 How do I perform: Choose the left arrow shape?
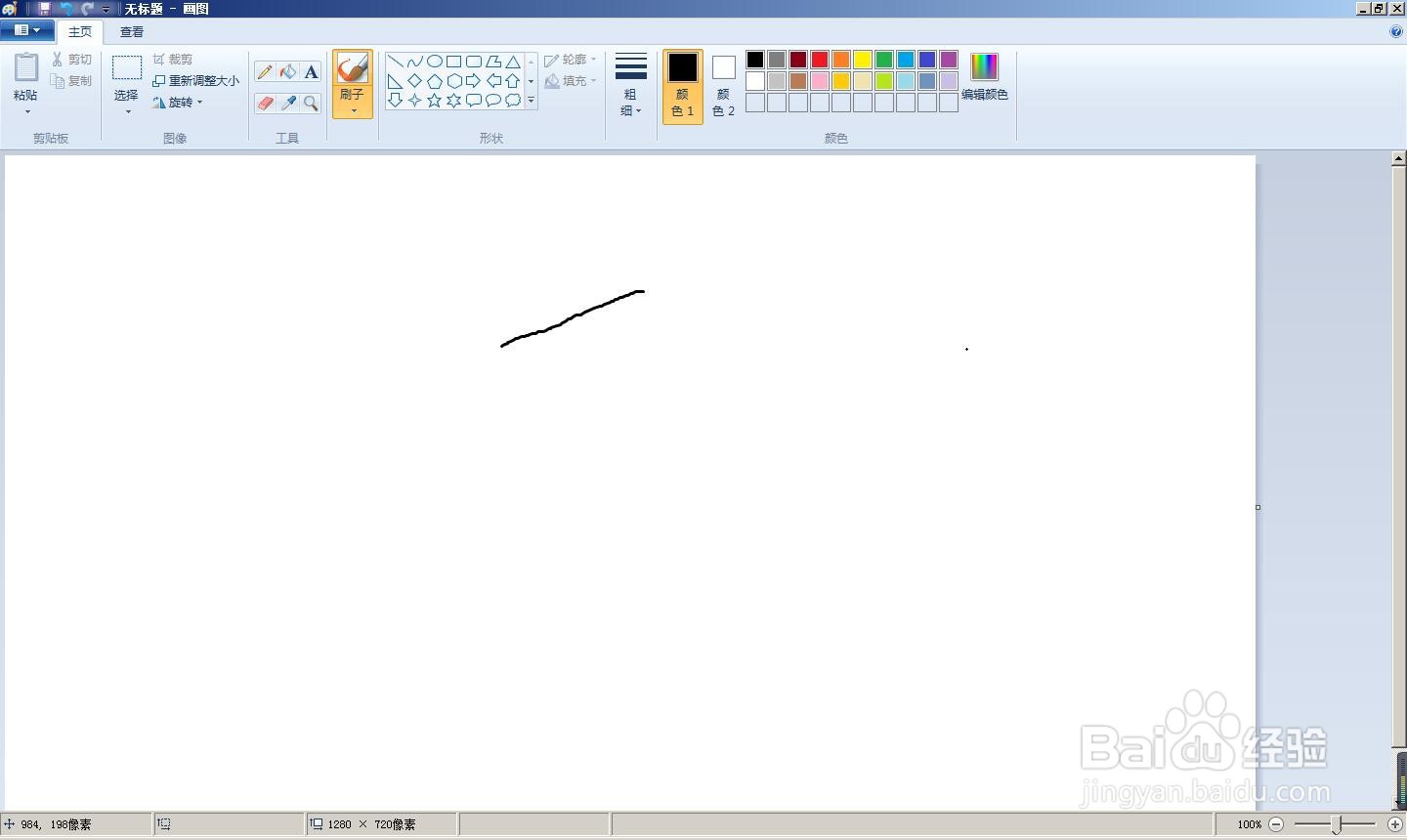493,81
